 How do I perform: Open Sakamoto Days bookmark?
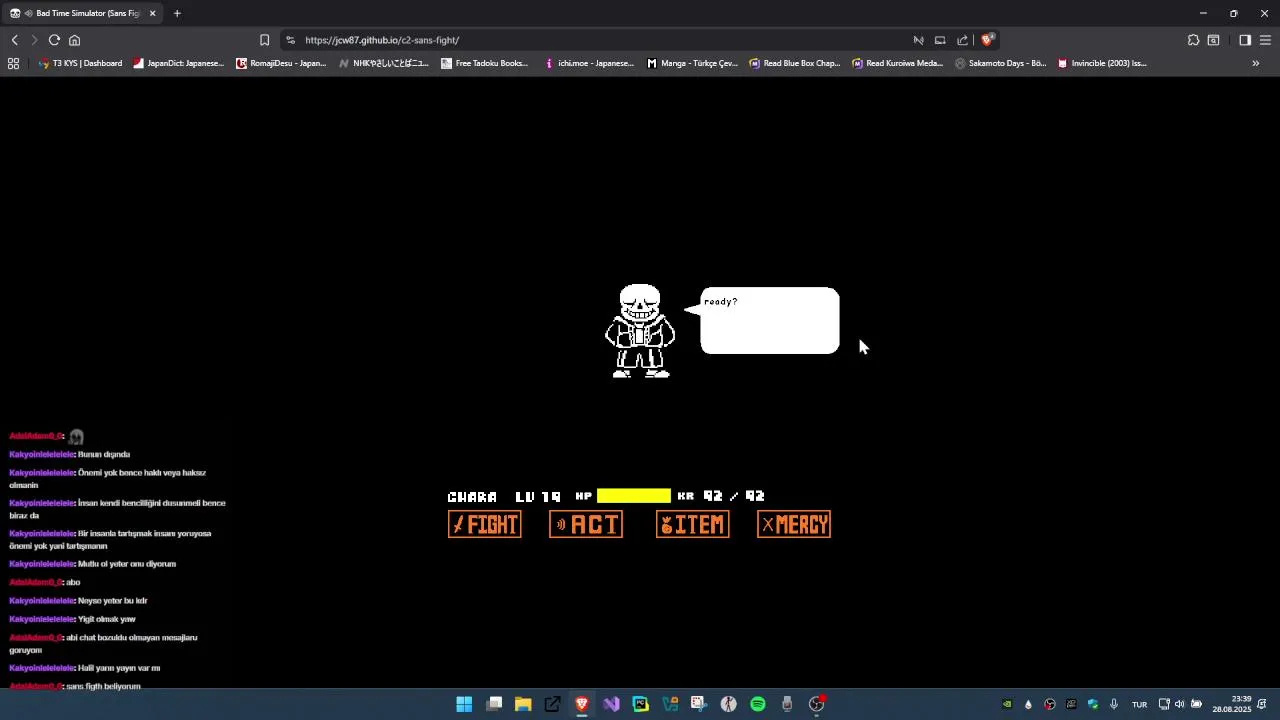1000,63
